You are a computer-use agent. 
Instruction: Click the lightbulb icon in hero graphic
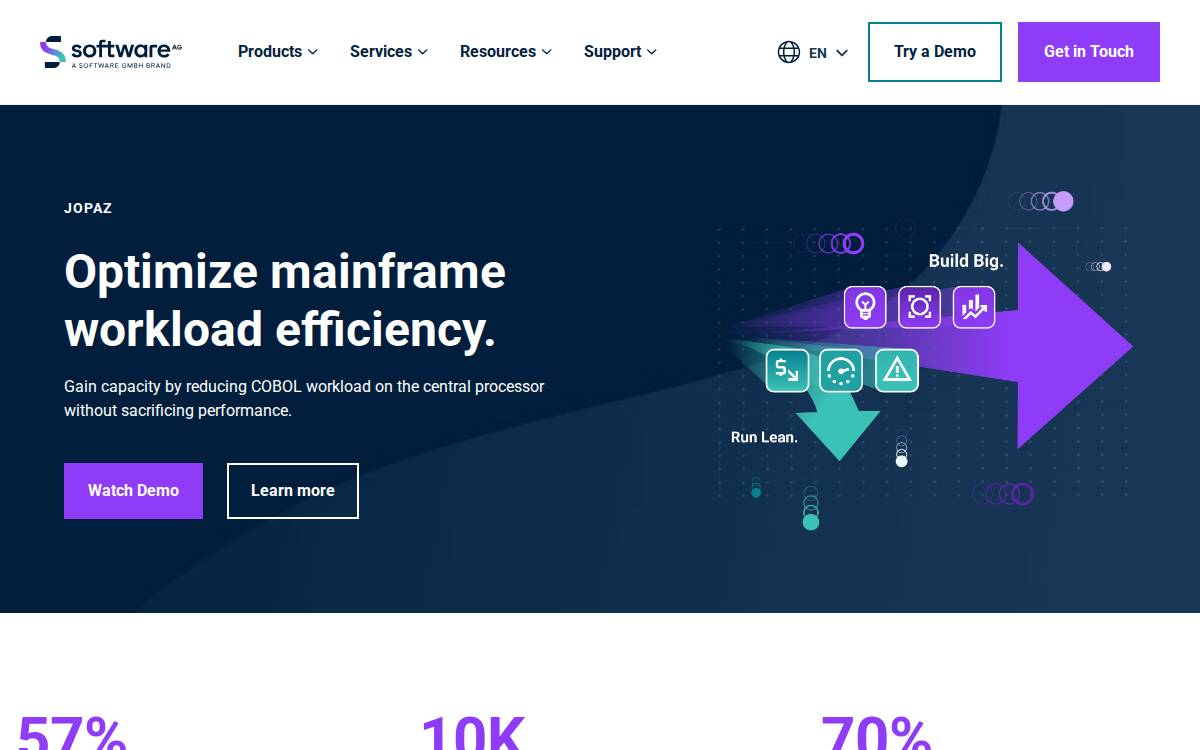865,307
